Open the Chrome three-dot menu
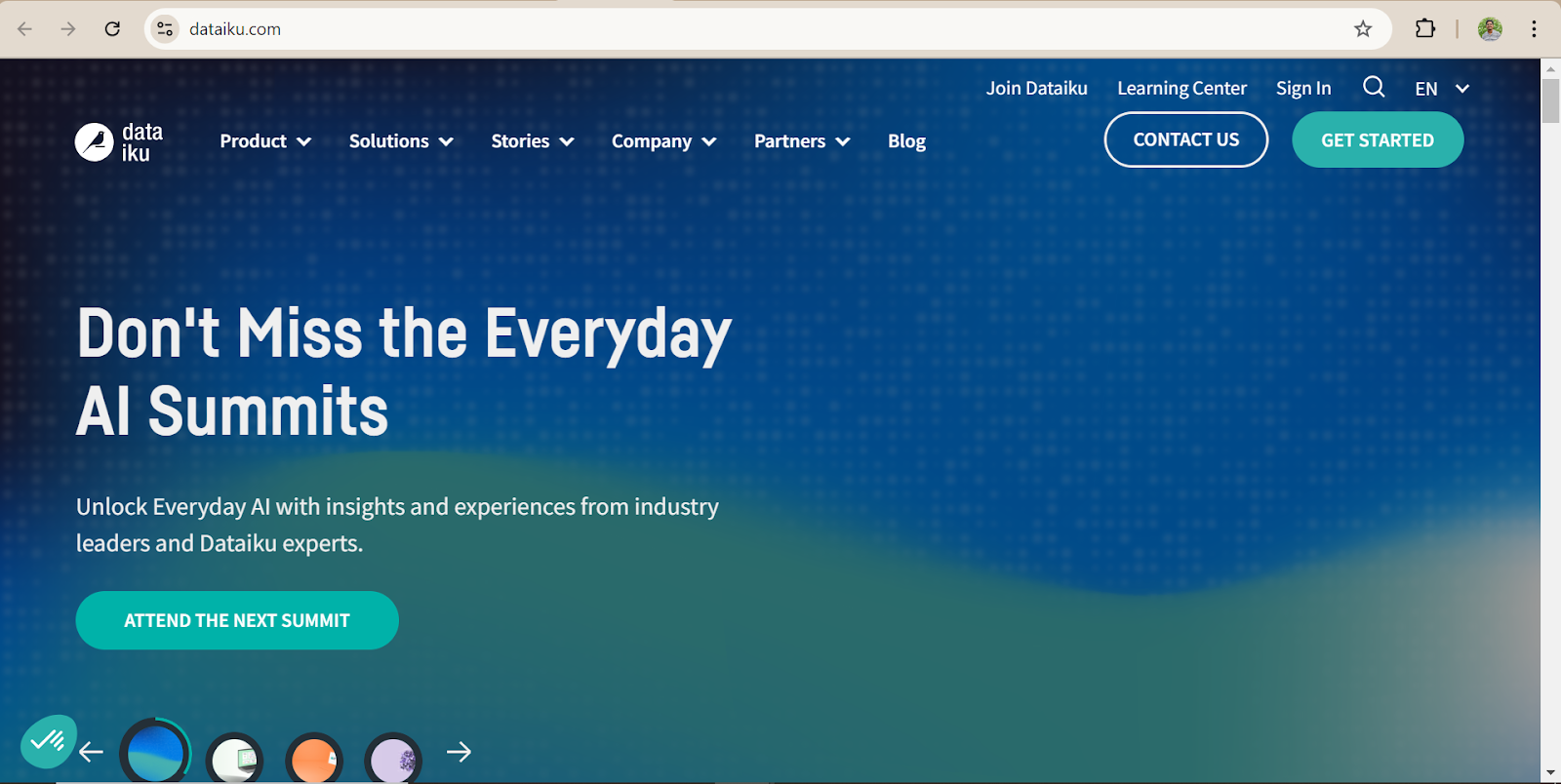This screenshot has height=784, width=1561. click(1535, 29)
